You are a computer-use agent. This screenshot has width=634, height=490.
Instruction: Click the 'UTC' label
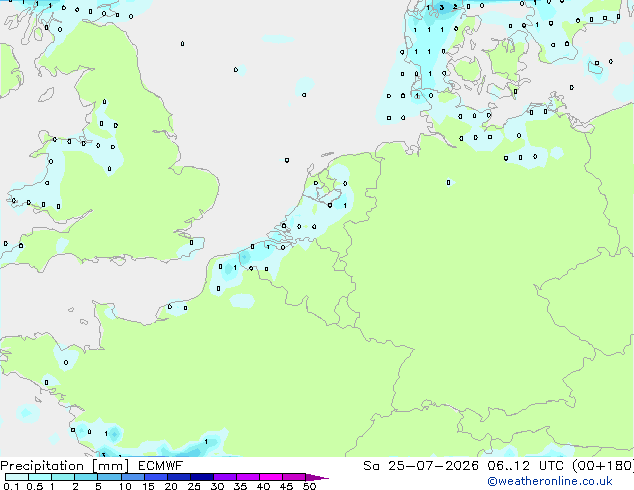coord(551,466)
